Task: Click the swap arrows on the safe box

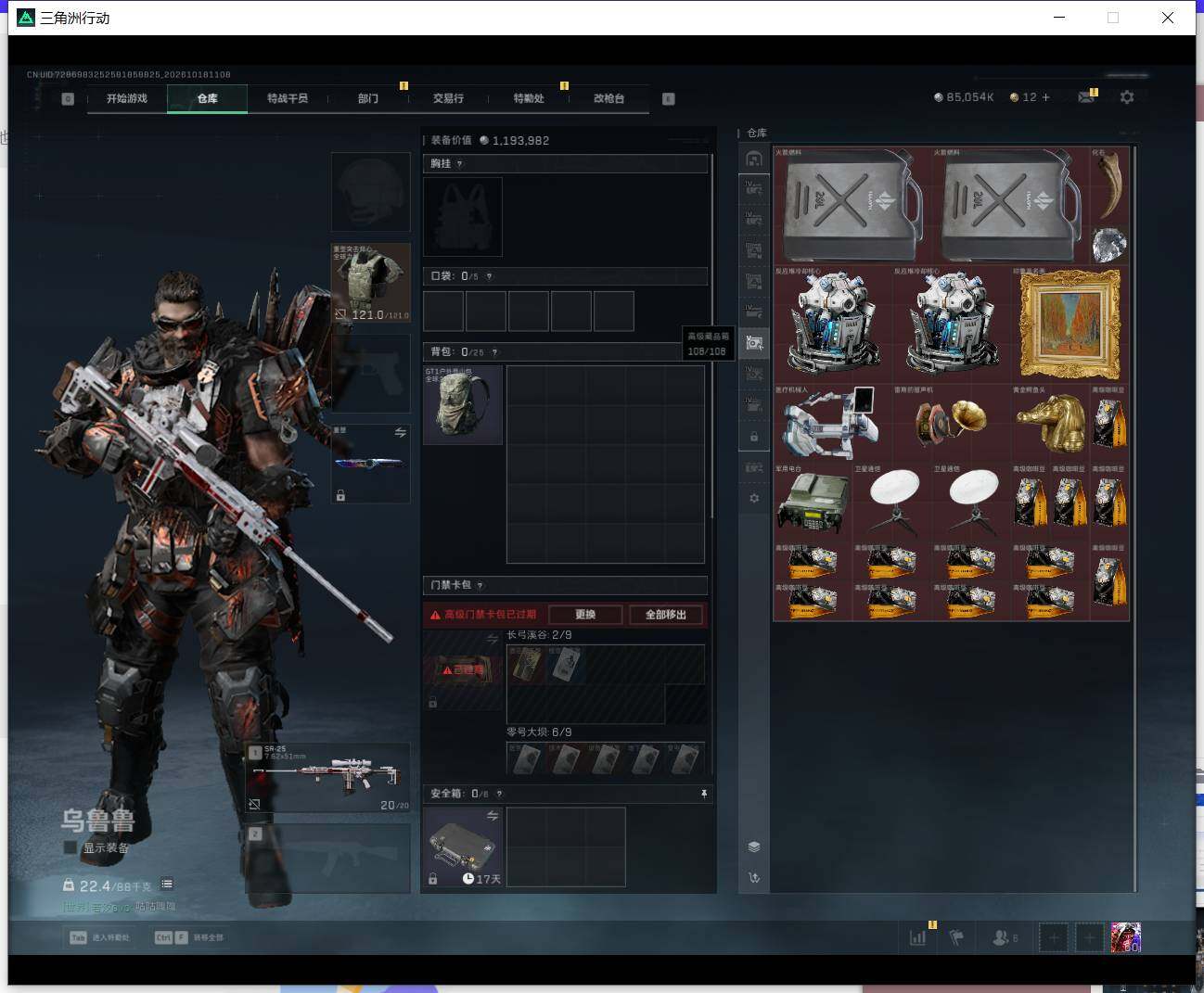Action: tap(493, 816)
